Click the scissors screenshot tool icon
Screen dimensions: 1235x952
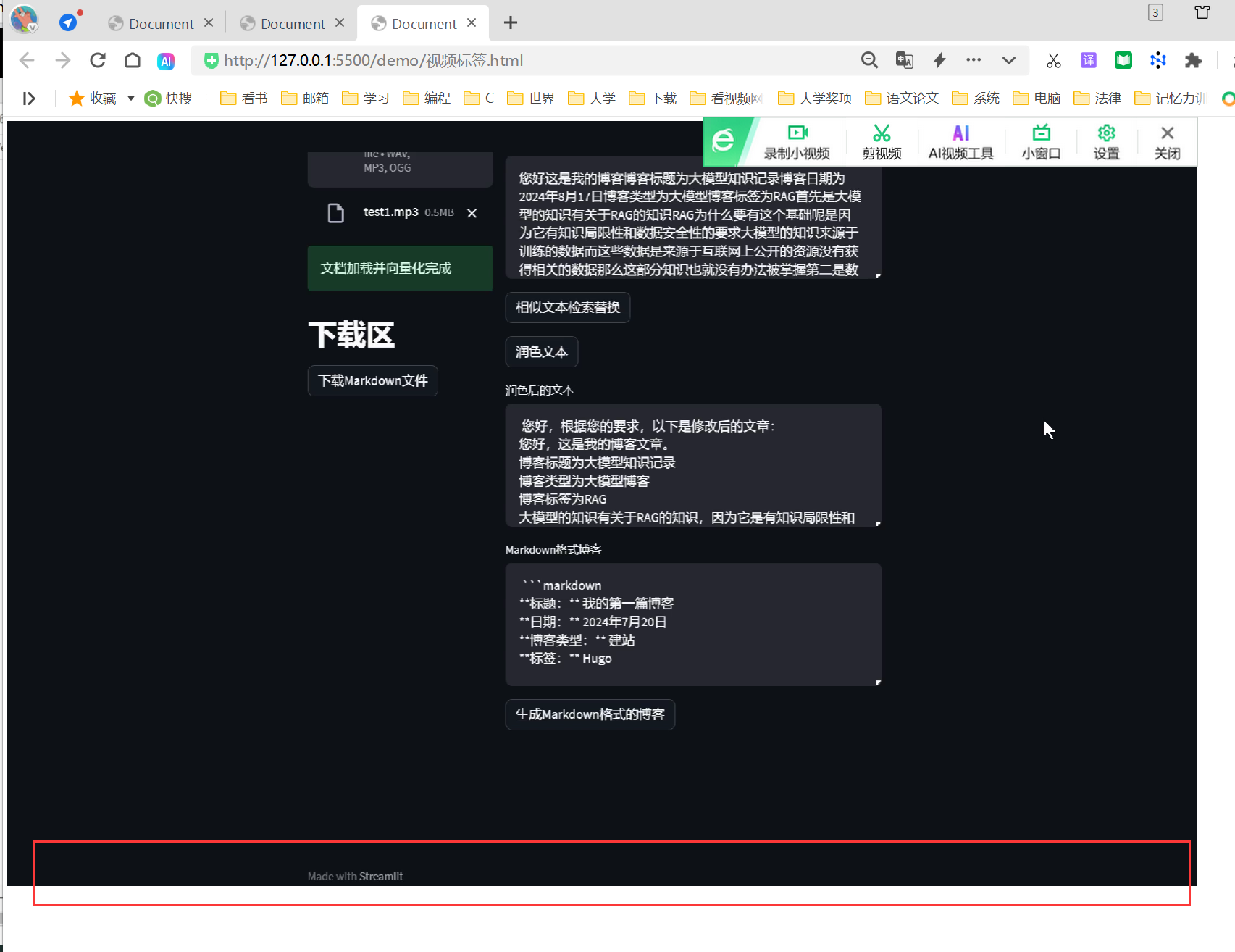tap(1054, 61)
